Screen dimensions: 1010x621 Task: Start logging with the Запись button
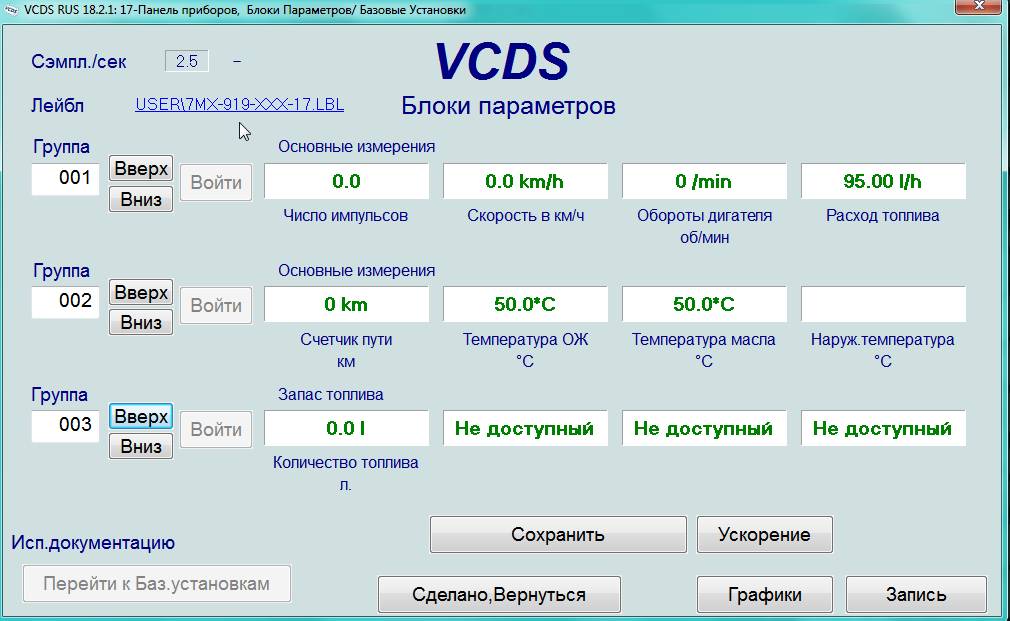[916, 594]
